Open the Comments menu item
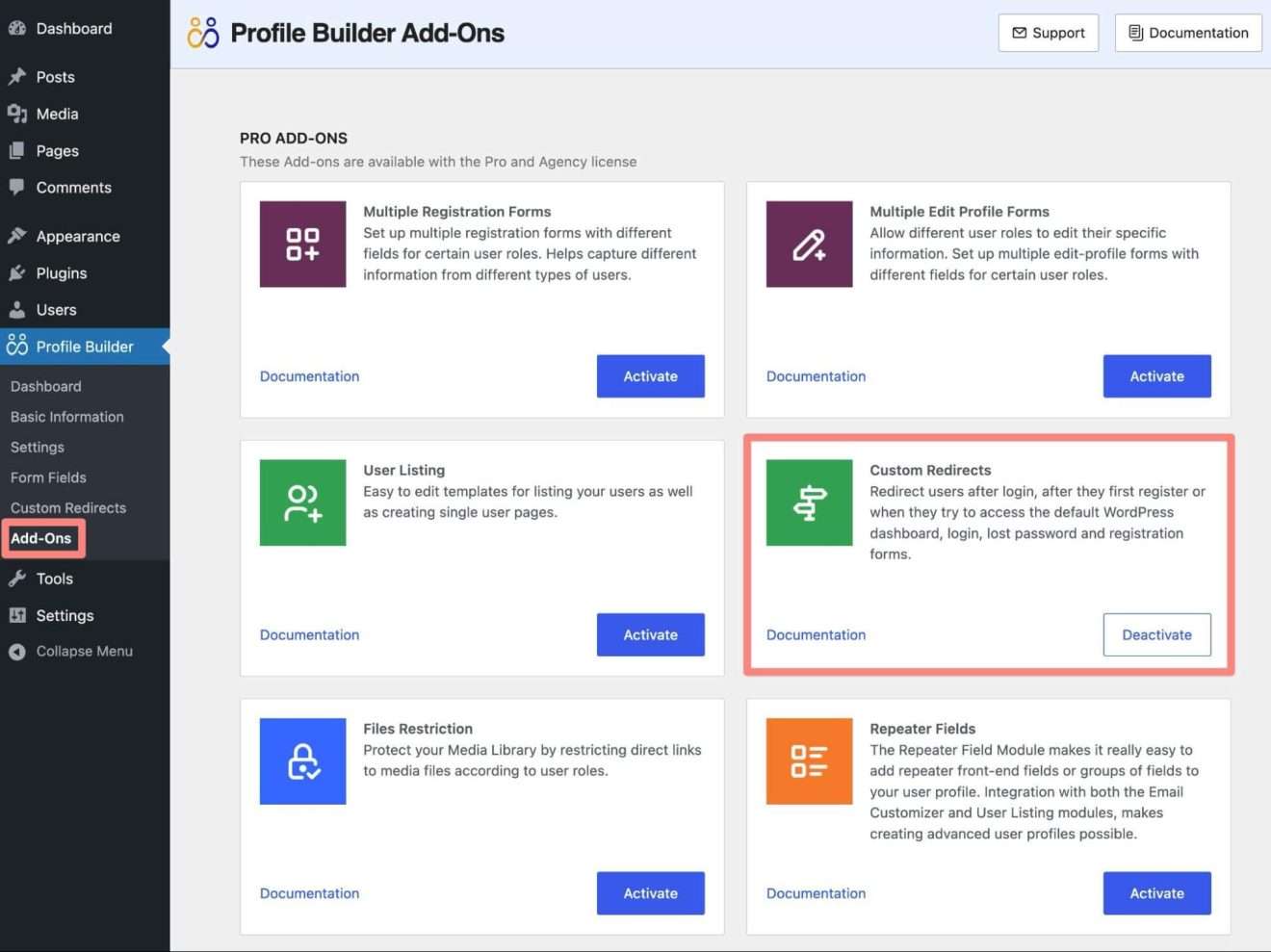The width and height of the screenshot is (1271, 952). coord(85,188)
